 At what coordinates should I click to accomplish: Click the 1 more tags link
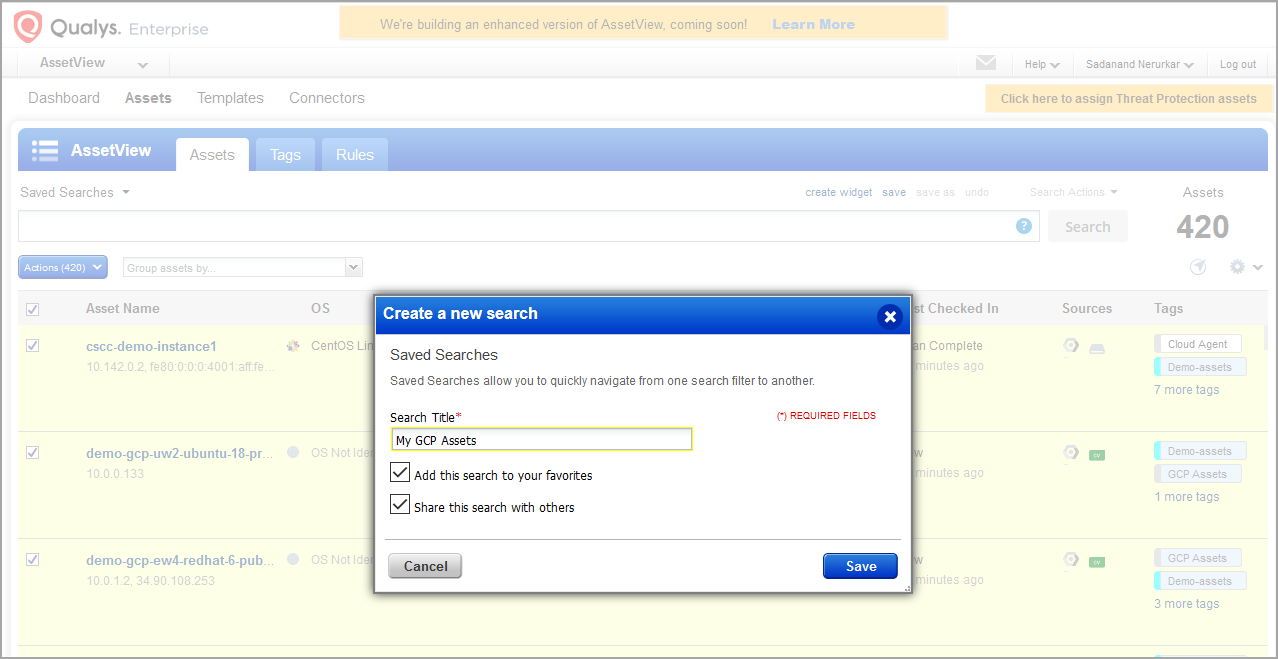[1187, 497]
